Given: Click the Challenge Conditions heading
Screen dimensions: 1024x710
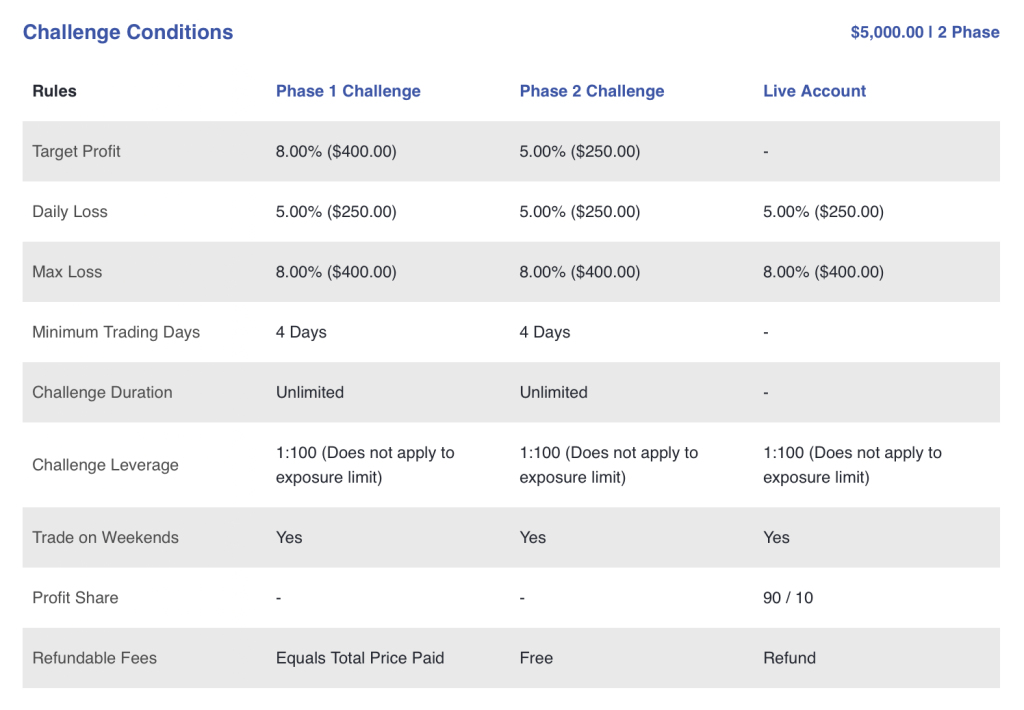Looking at the screenshot, I should (x=128, y=32).
